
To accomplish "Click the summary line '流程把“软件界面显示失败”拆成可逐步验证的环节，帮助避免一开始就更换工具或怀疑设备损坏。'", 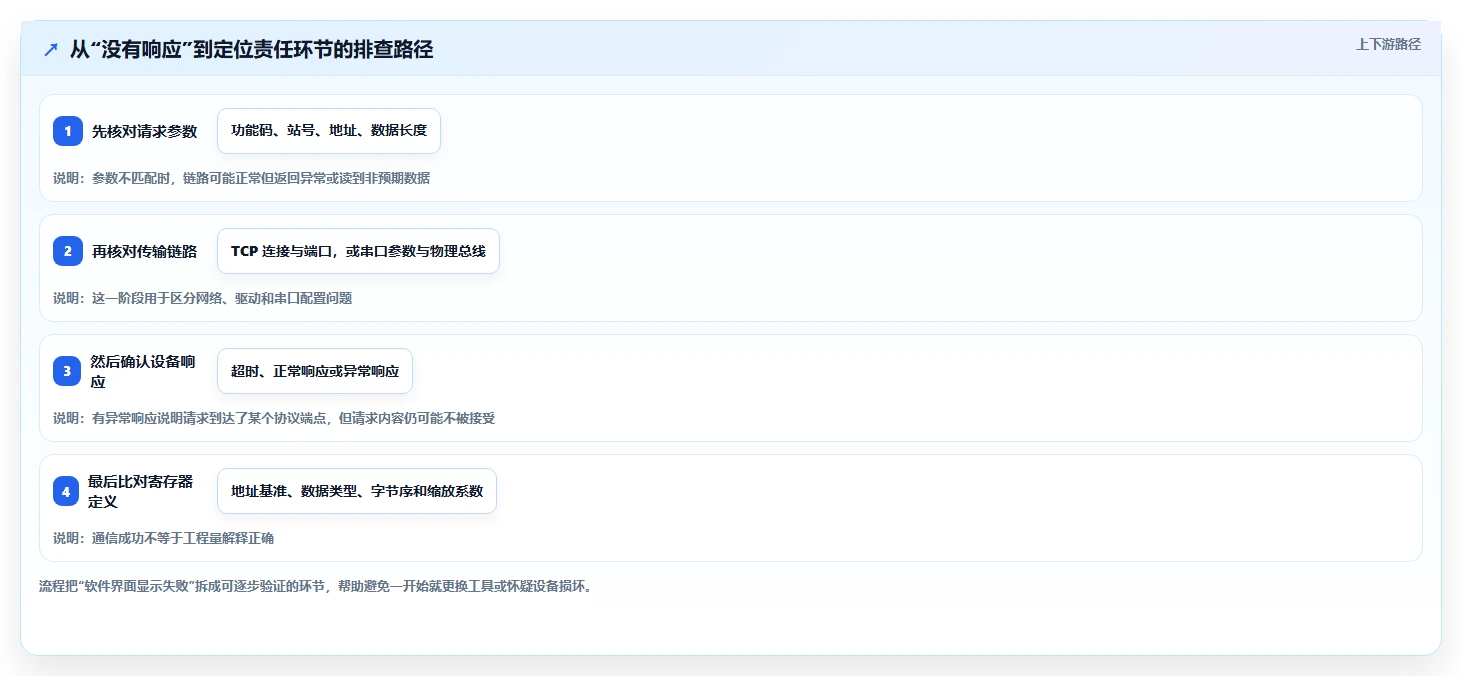I will pos(316,586).
